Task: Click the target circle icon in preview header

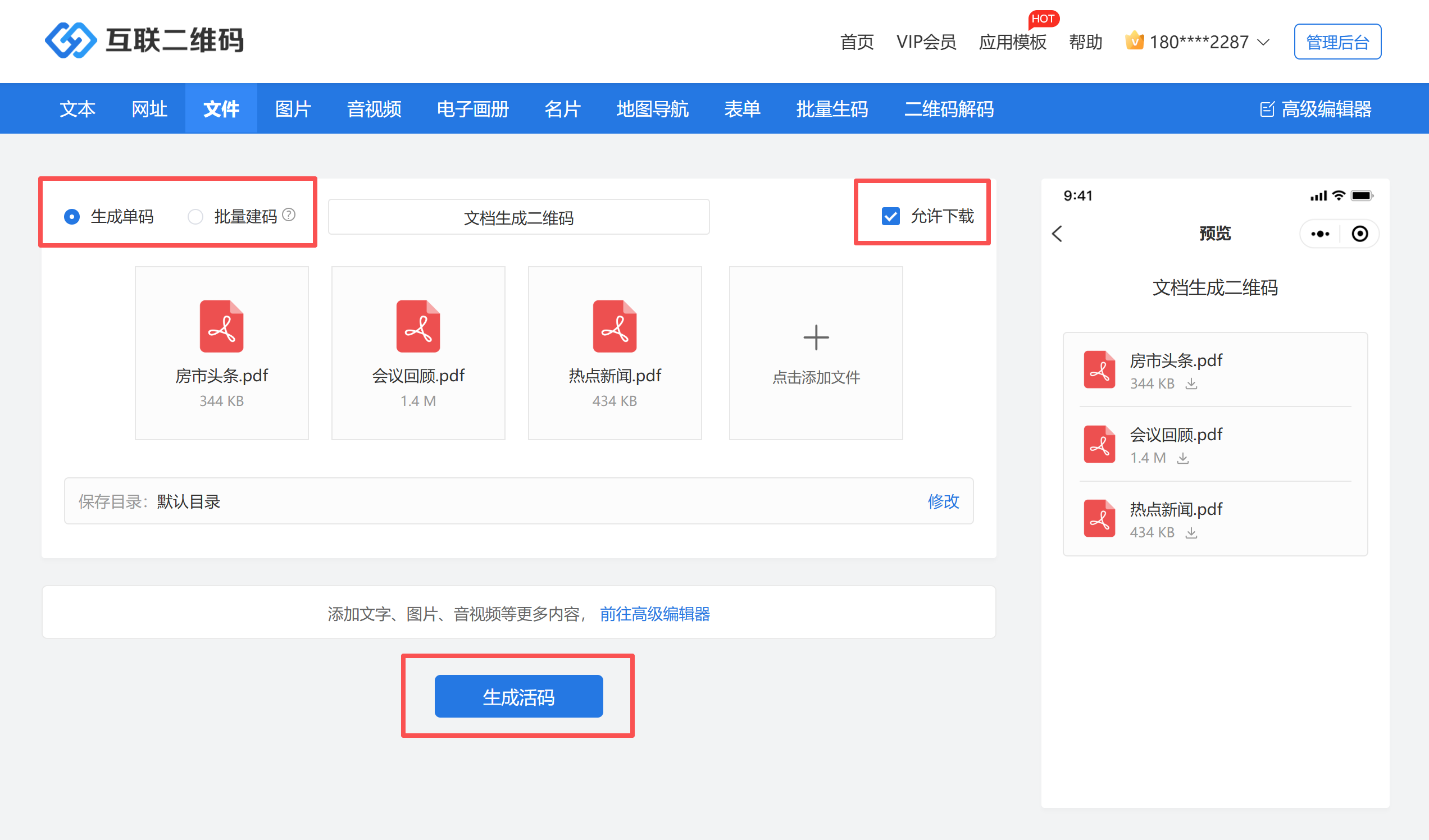Action: [1360, 234]
